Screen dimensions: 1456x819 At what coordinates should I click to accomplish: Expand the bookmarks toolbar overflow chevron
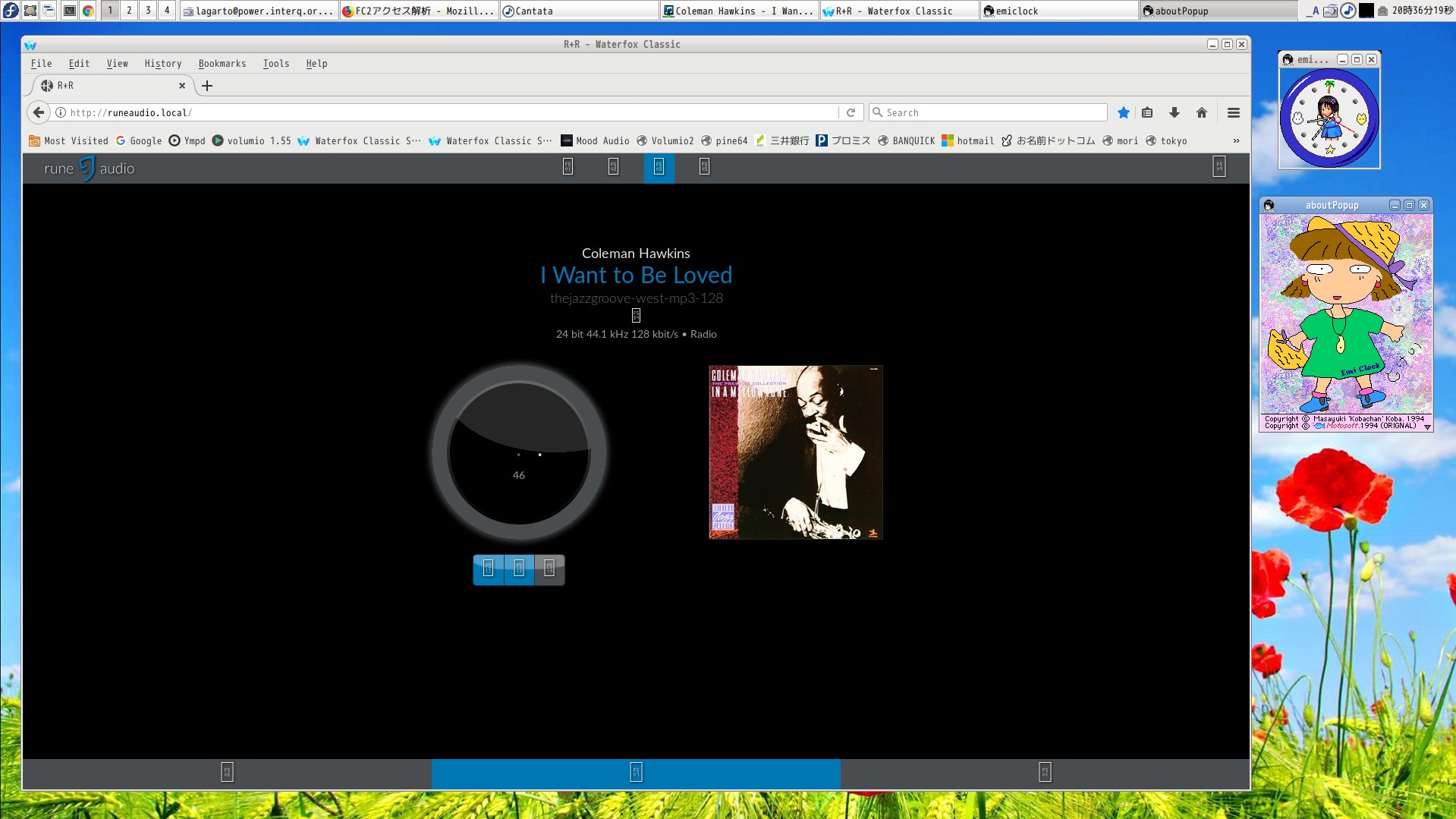tap(1236, 141)
